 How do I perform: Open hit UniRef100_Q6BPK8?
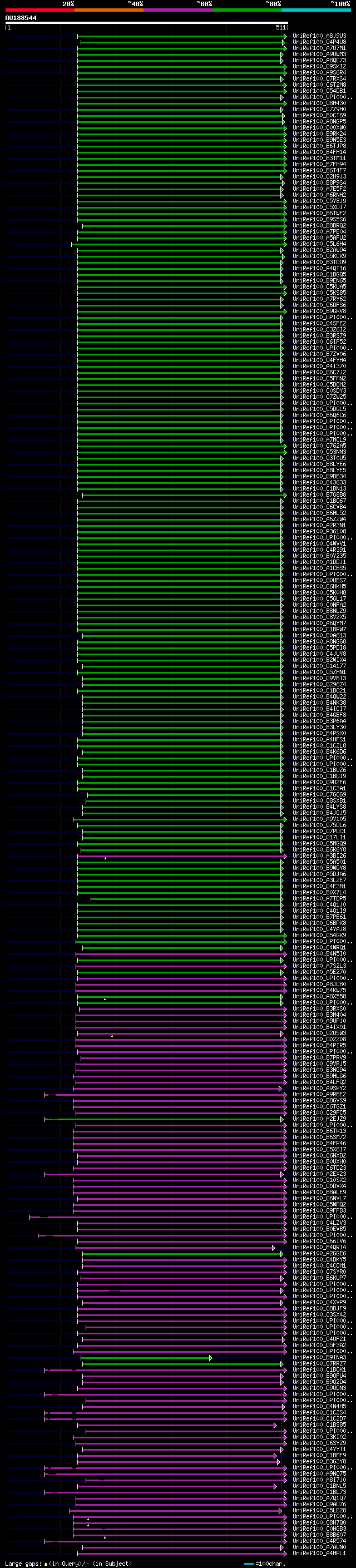[319, 923]
